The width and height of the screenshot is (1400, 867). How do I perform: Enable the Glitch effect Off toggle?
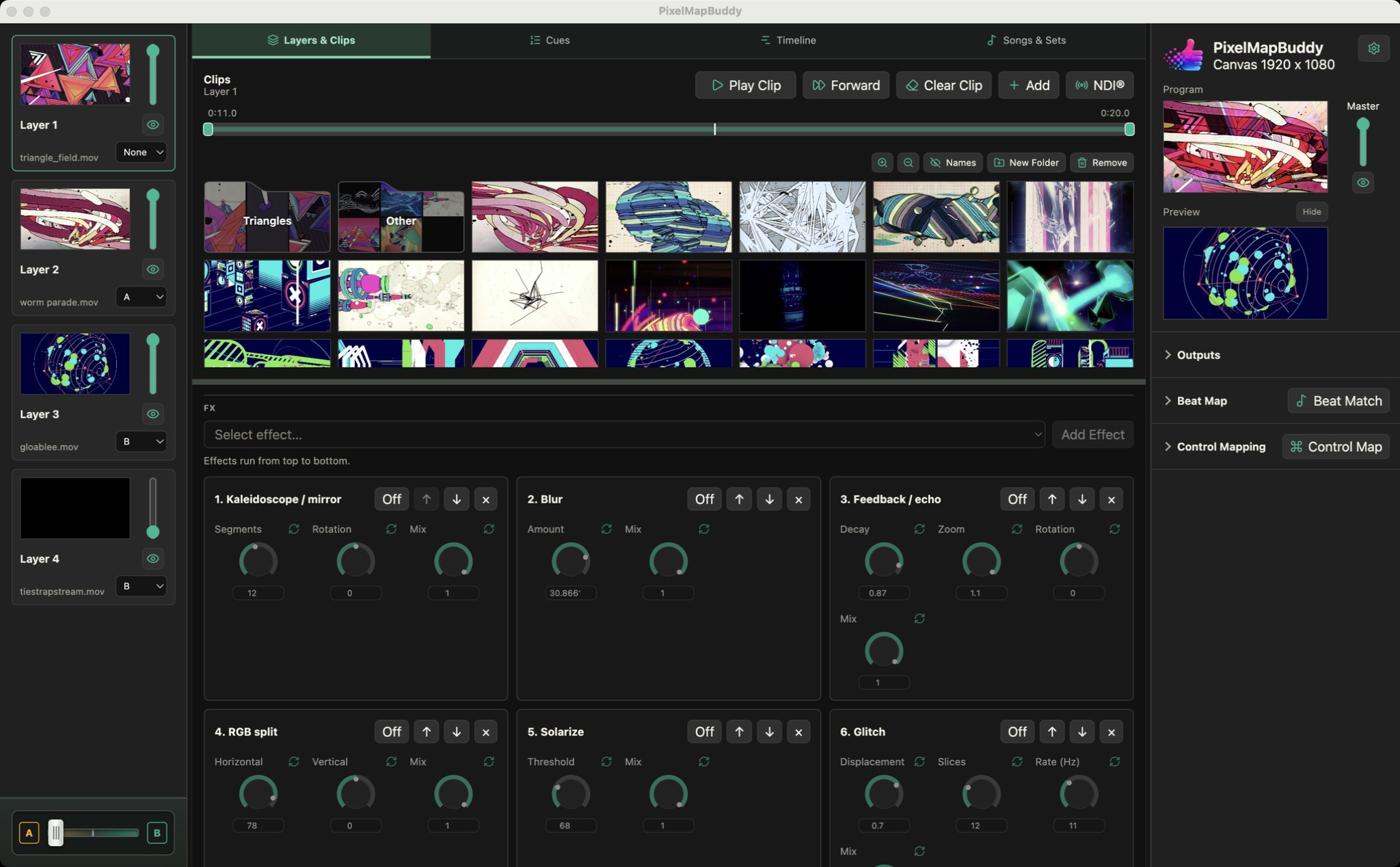point(1017,732)
